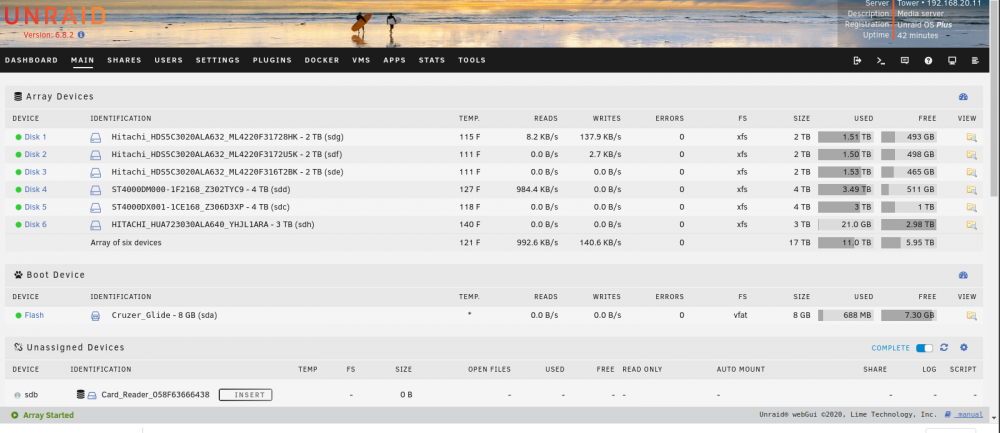The width and height of the screenshot is (1000, 433).
Task: Switch to the Docker tab
Action: [x=322, y=60]
